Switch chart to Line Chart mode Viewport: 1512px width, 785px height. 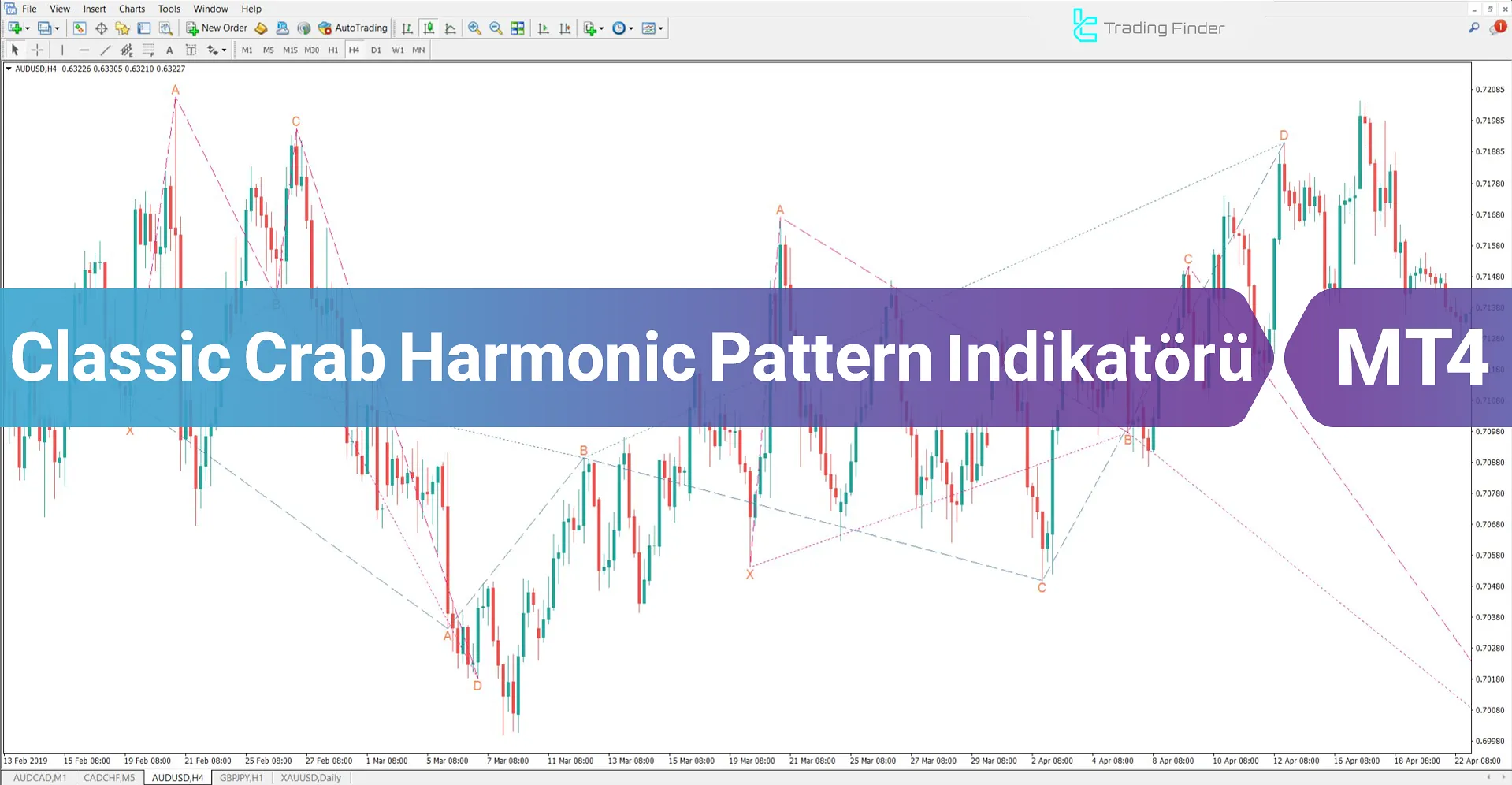coord(450,28)
